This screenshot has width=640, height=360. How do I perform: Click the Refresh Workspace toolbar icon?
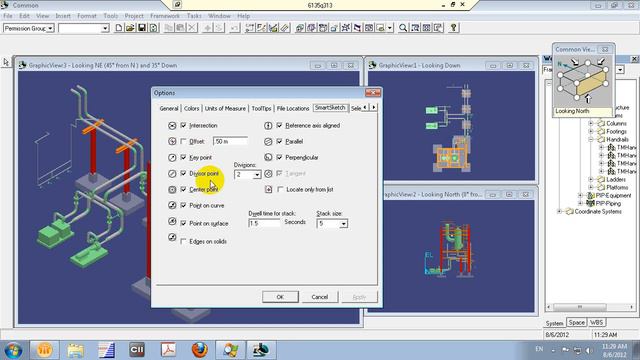153,28
